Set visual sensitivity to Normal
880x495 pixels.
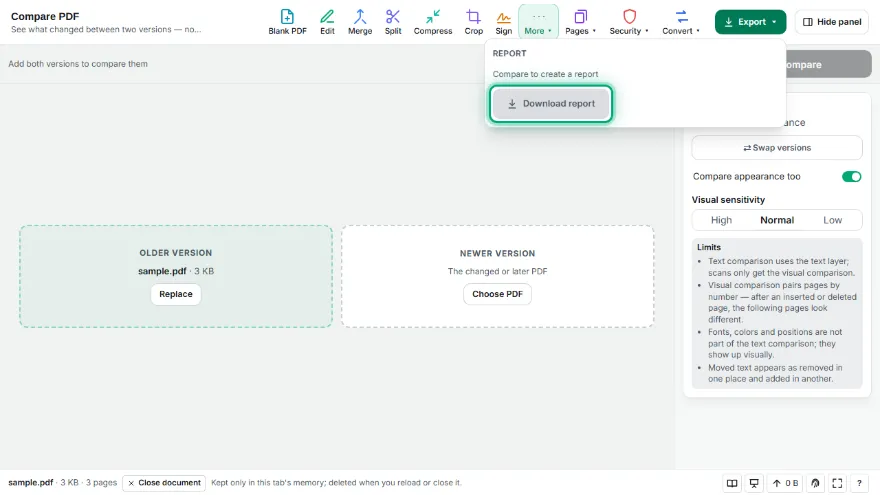tap(777, 220)
